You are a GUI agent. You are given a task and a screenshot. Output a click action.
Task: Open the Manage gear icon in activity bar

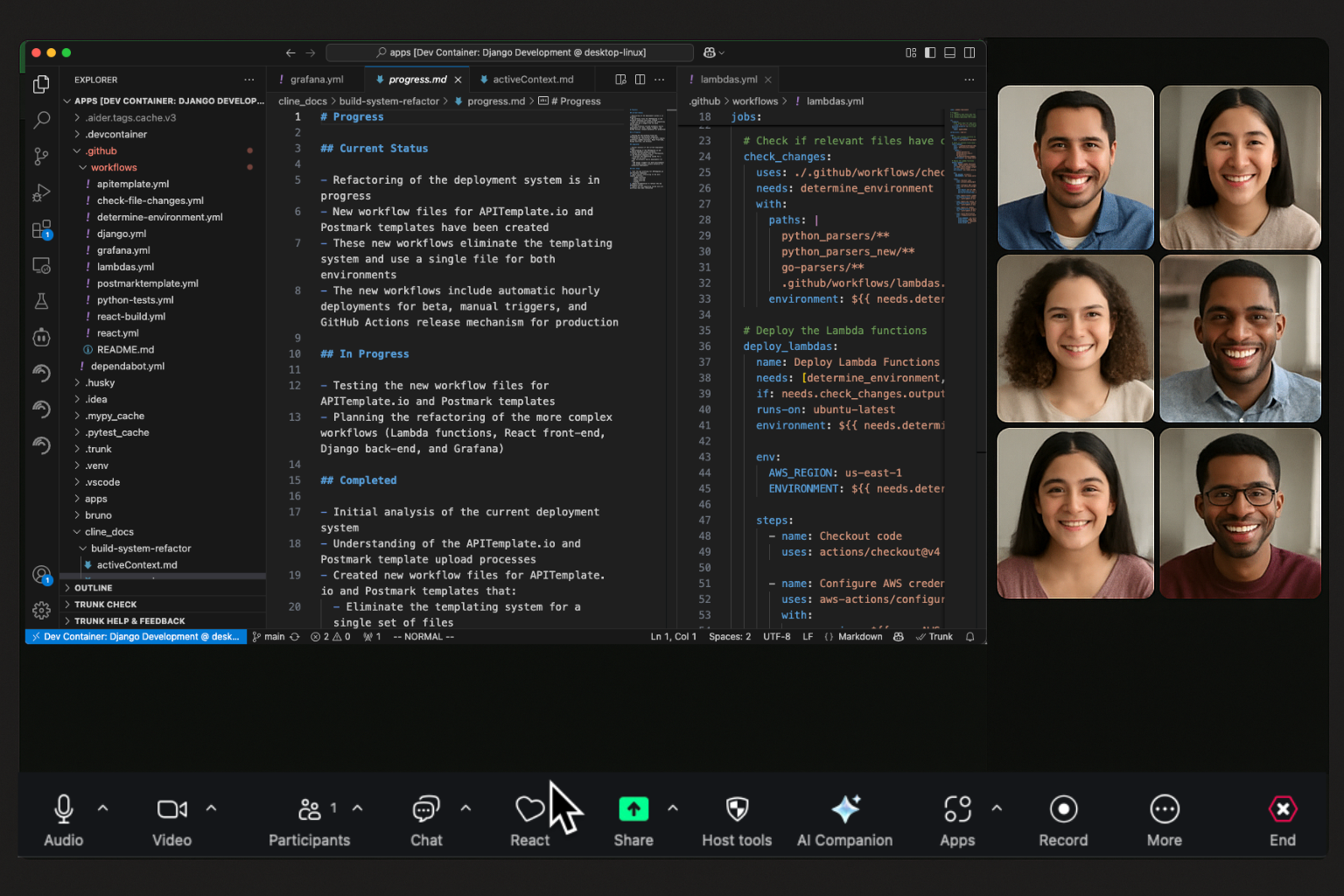(x=41, y=611)
